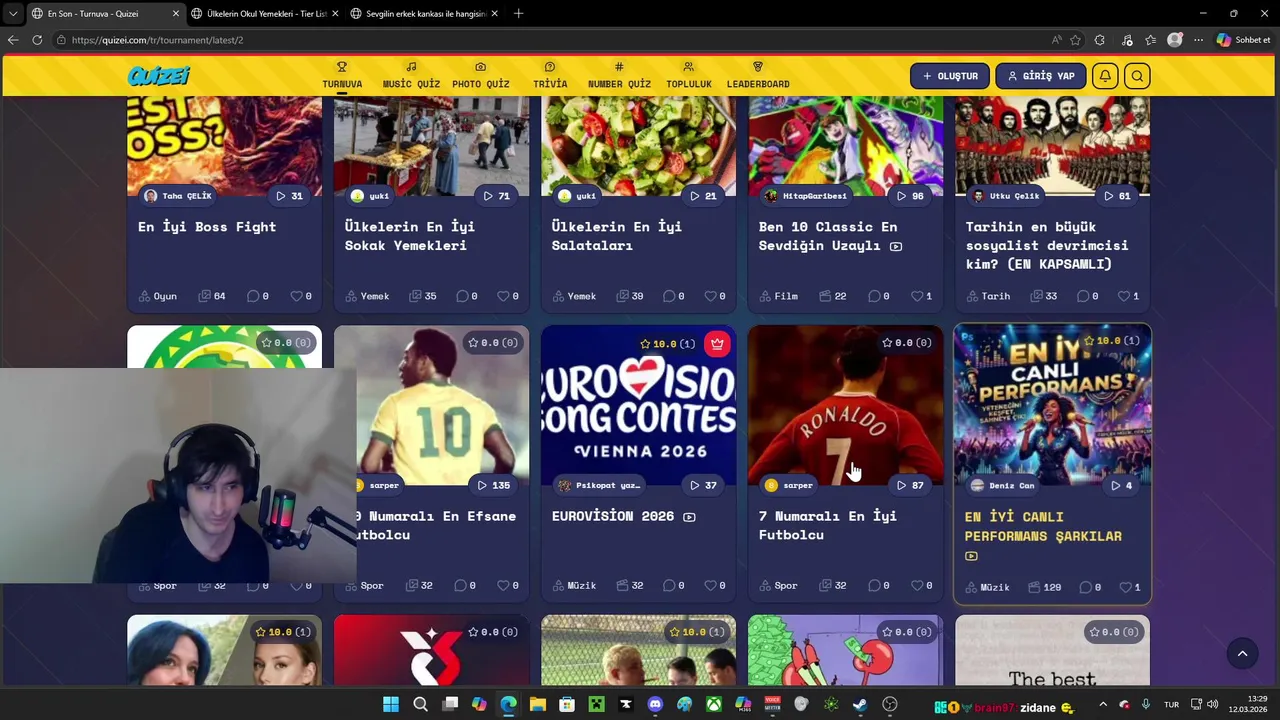Viewport: 1280px width, 720px height.
Task: Open Xbox app from the taskbar
Action: click(x=714, y=705)
